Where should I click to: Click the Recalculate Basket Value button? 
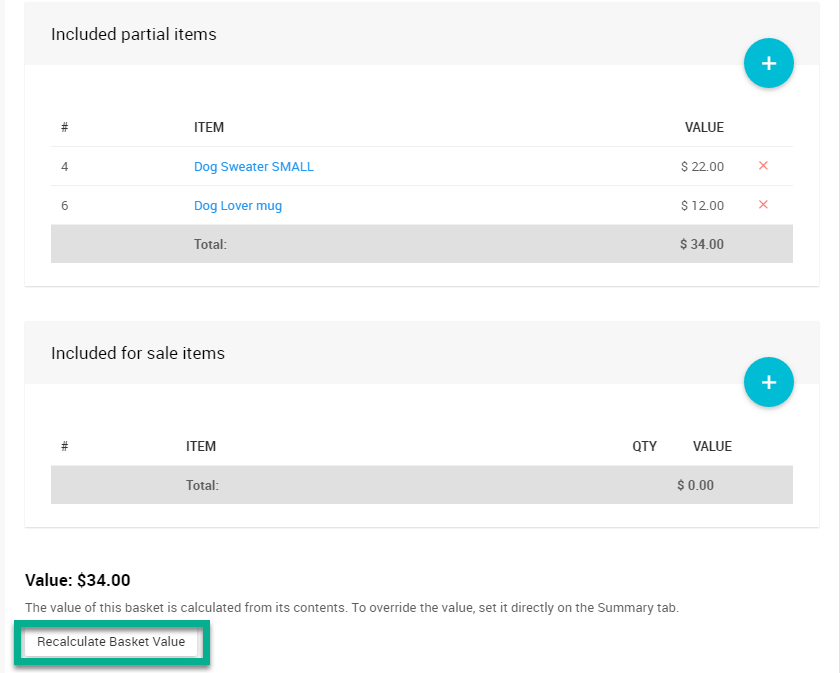pyautogui.click(x=111, y=642)
